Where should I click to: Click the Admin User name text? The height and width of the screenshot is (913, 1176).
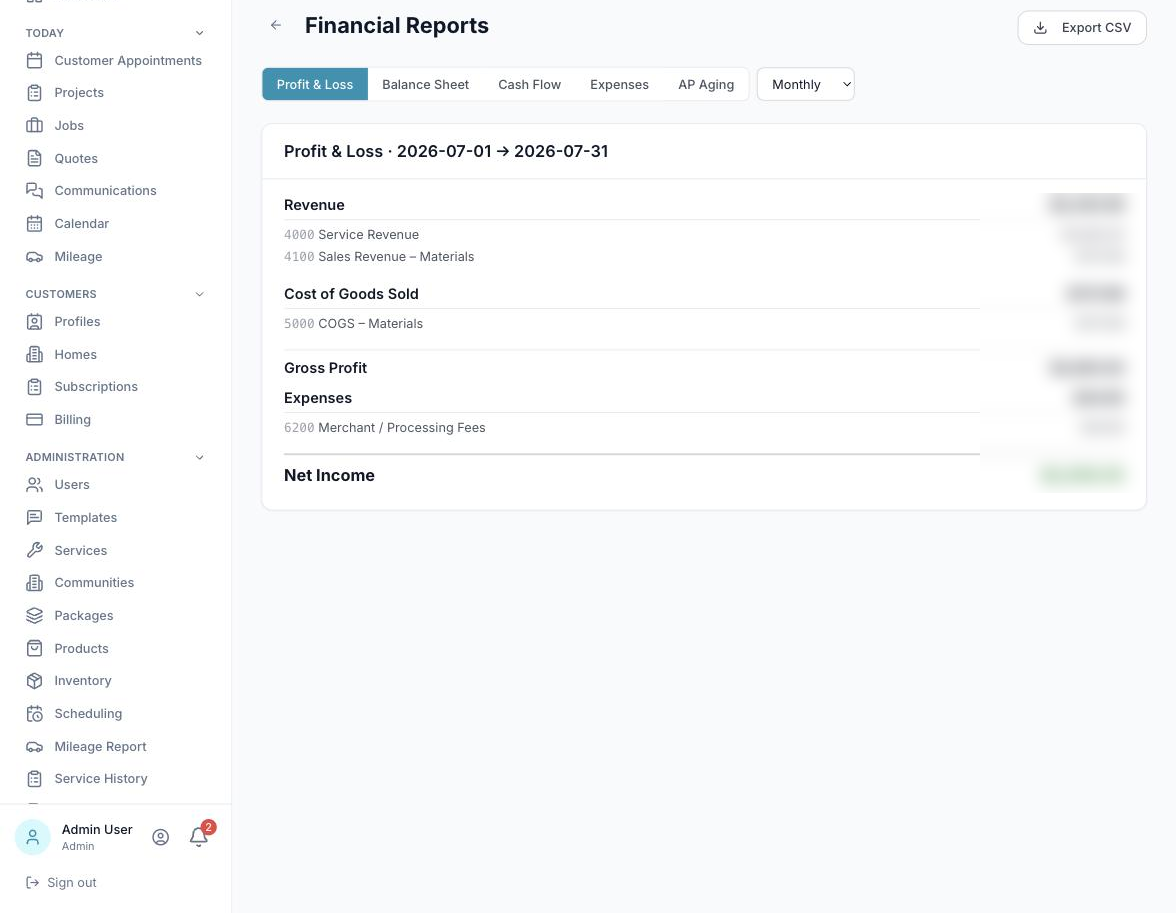pos(97,829)
